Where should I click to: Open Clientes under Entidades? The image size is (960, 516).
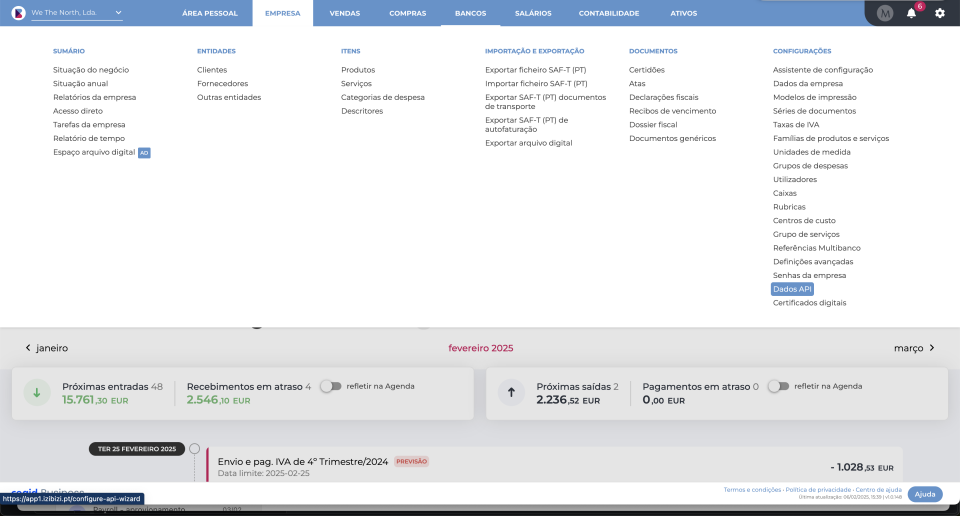212,70
